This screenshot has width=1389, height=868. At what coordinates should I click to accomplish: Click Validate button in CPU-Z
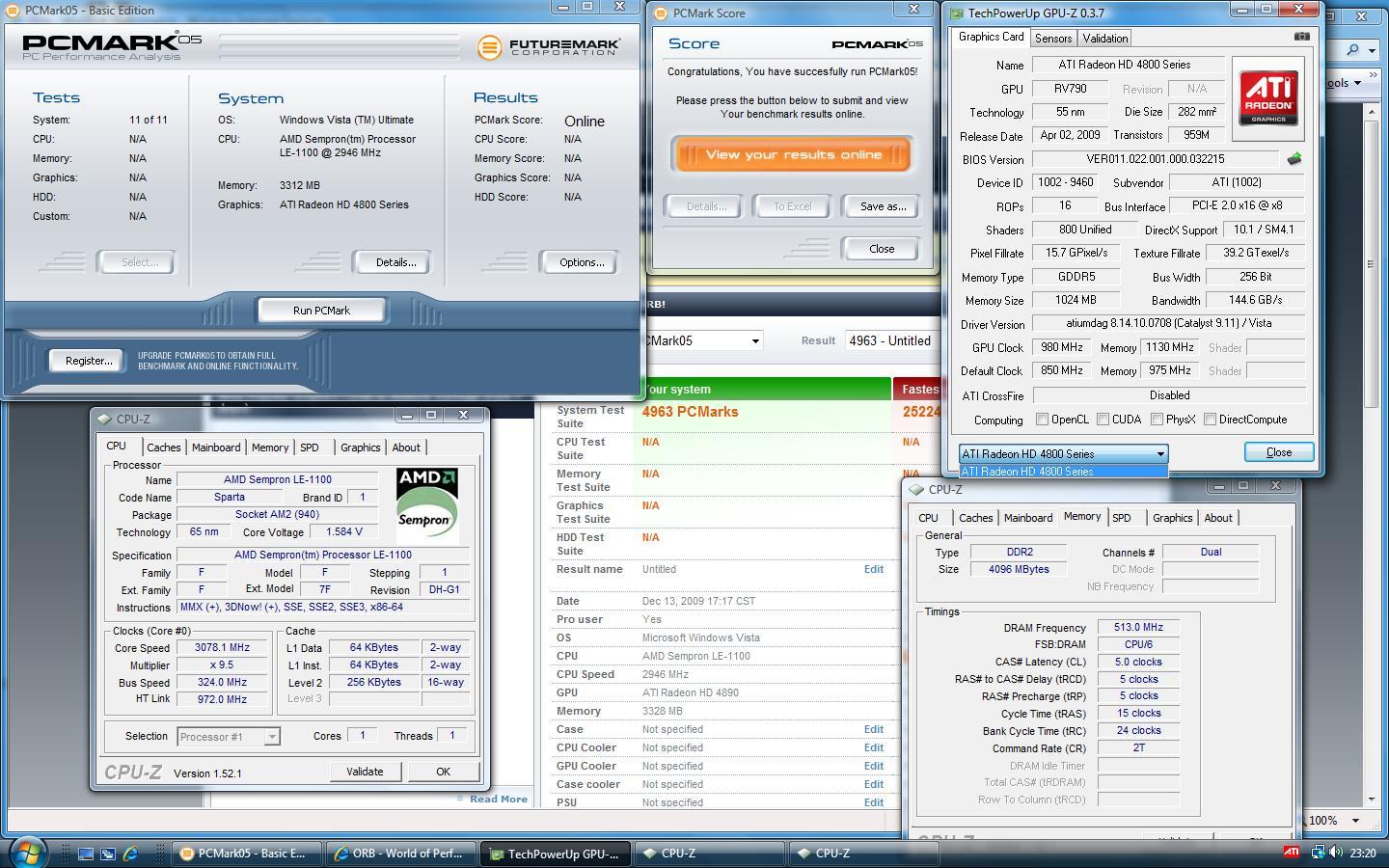point(365,772)
